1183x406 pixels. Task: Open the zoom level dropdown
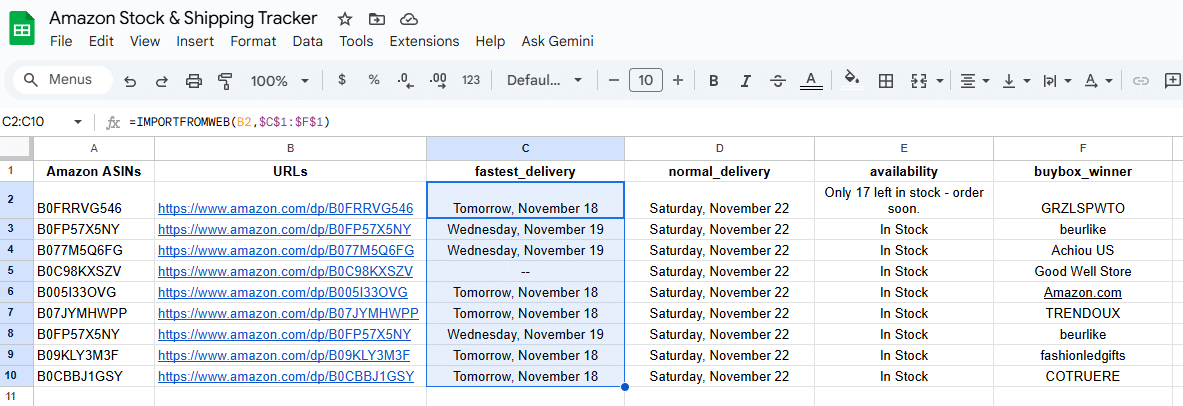coord(280,81)
